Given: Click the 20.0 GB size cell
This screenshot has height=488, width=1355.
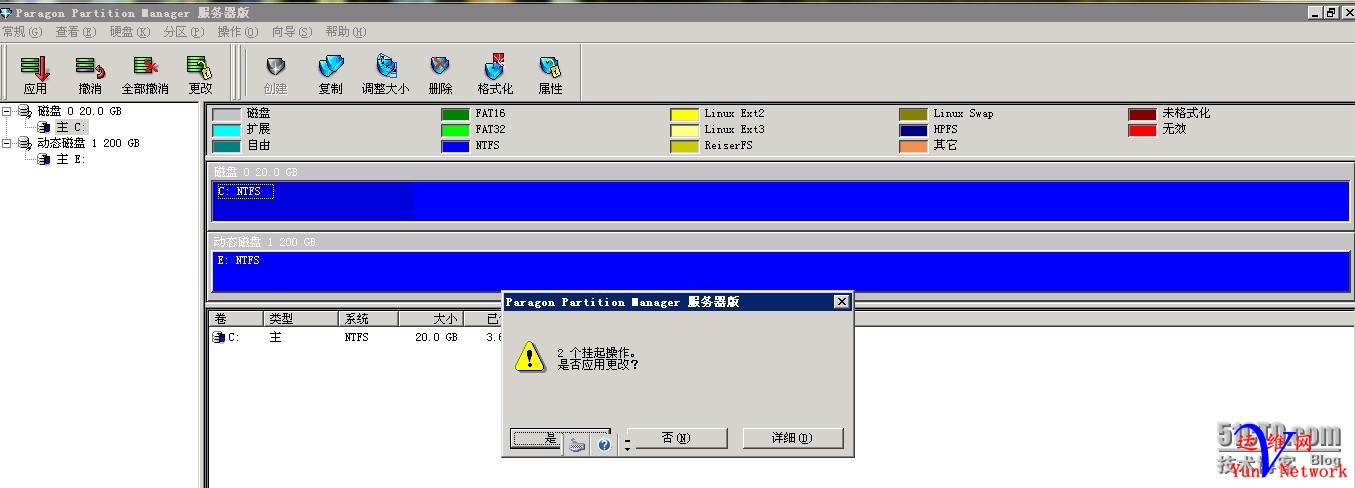Looking at the screenshot, I should (436, 338).
